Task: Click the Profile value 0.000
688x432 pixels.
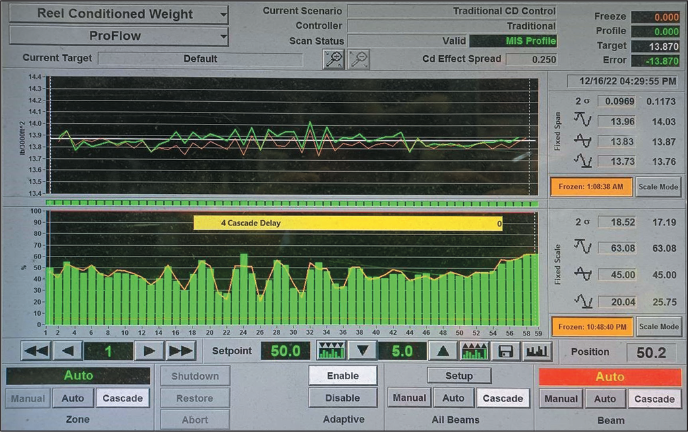Action: pyautogui.click(x=656, y=32)
